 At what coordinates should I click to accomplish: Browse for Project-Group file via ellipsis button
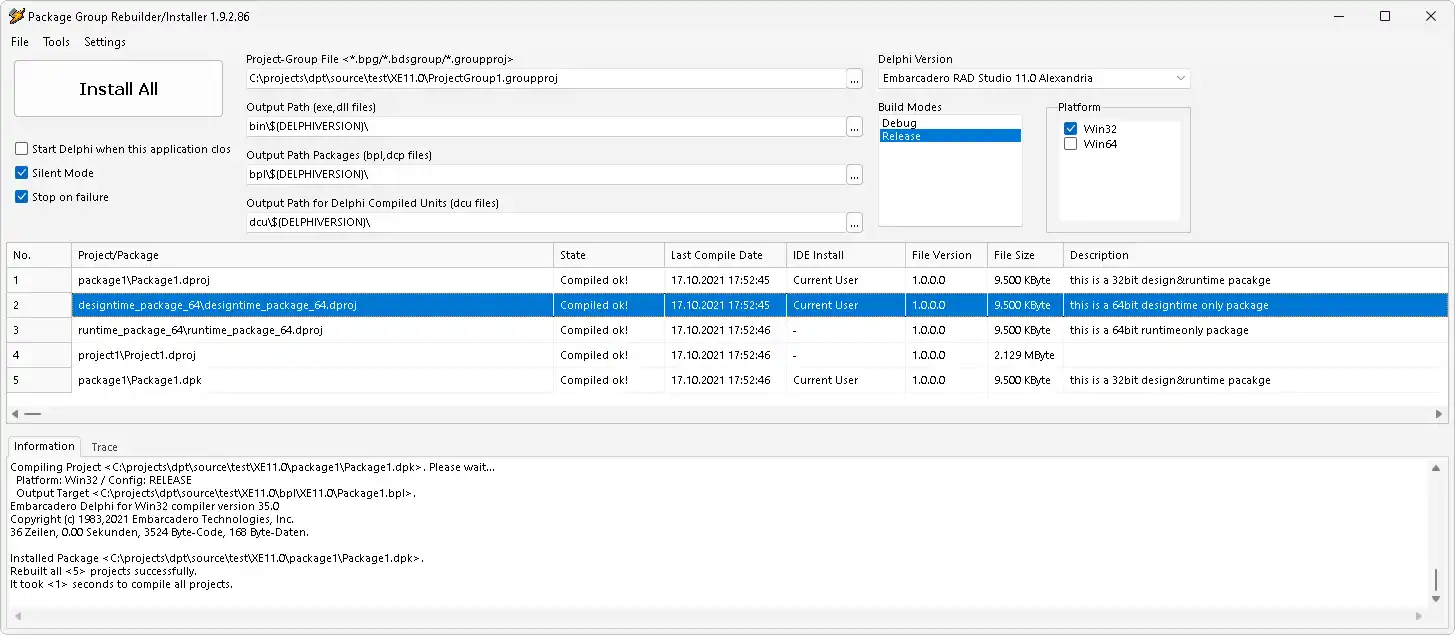click(854, 78)
